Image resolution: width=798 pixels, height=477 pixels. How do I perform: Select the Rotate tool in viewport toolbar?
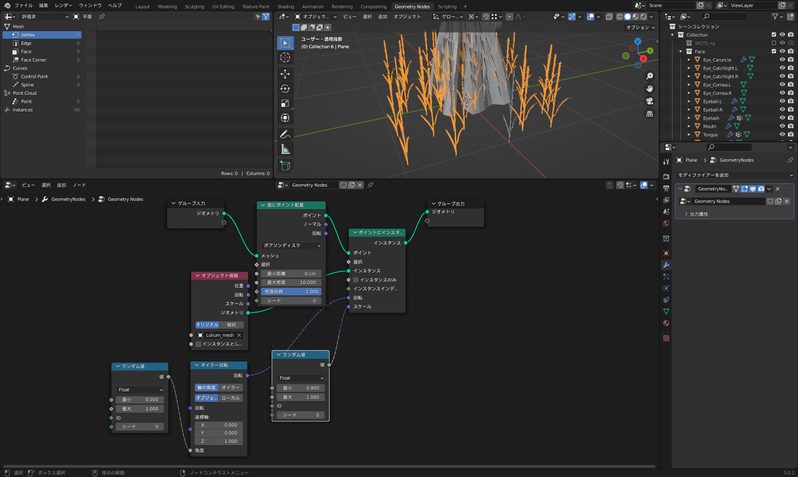[285, 89]
